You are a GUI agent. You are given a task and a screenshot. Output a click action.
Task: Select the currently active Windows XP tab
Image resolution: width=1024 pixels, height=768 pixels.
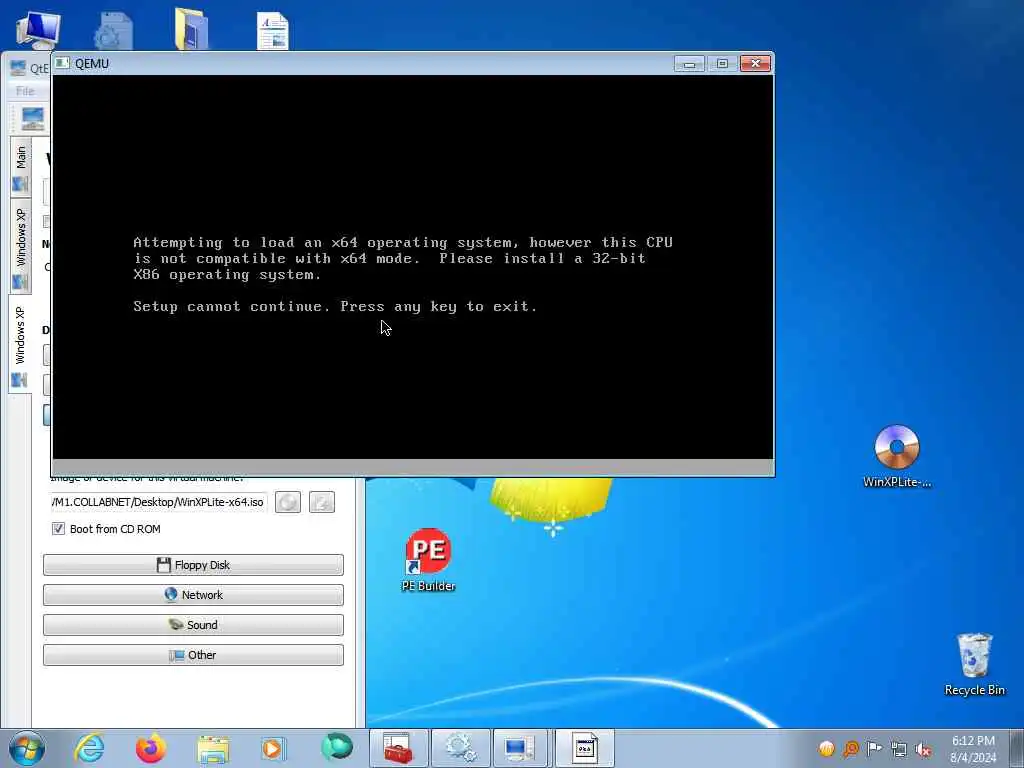(20, 343)
